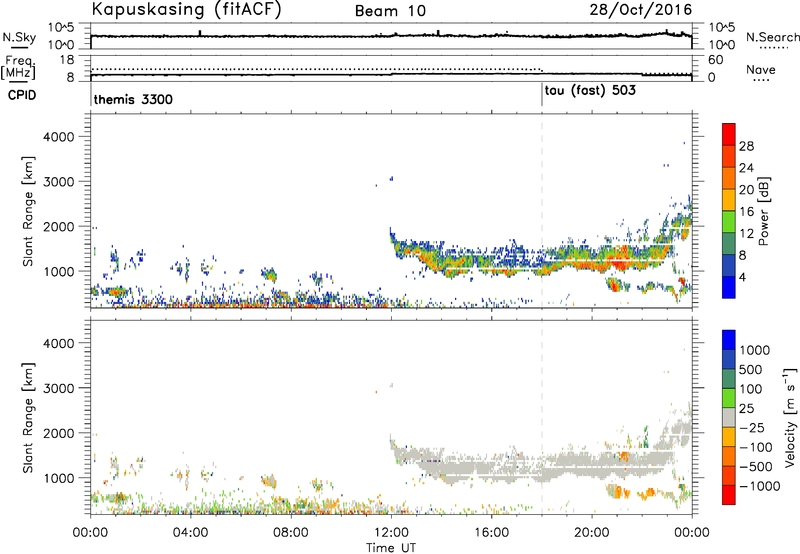Viewport: 800px width, 554px height.
Task: Click the '4000' range tick in Power panel
Action: pos(58,137)
